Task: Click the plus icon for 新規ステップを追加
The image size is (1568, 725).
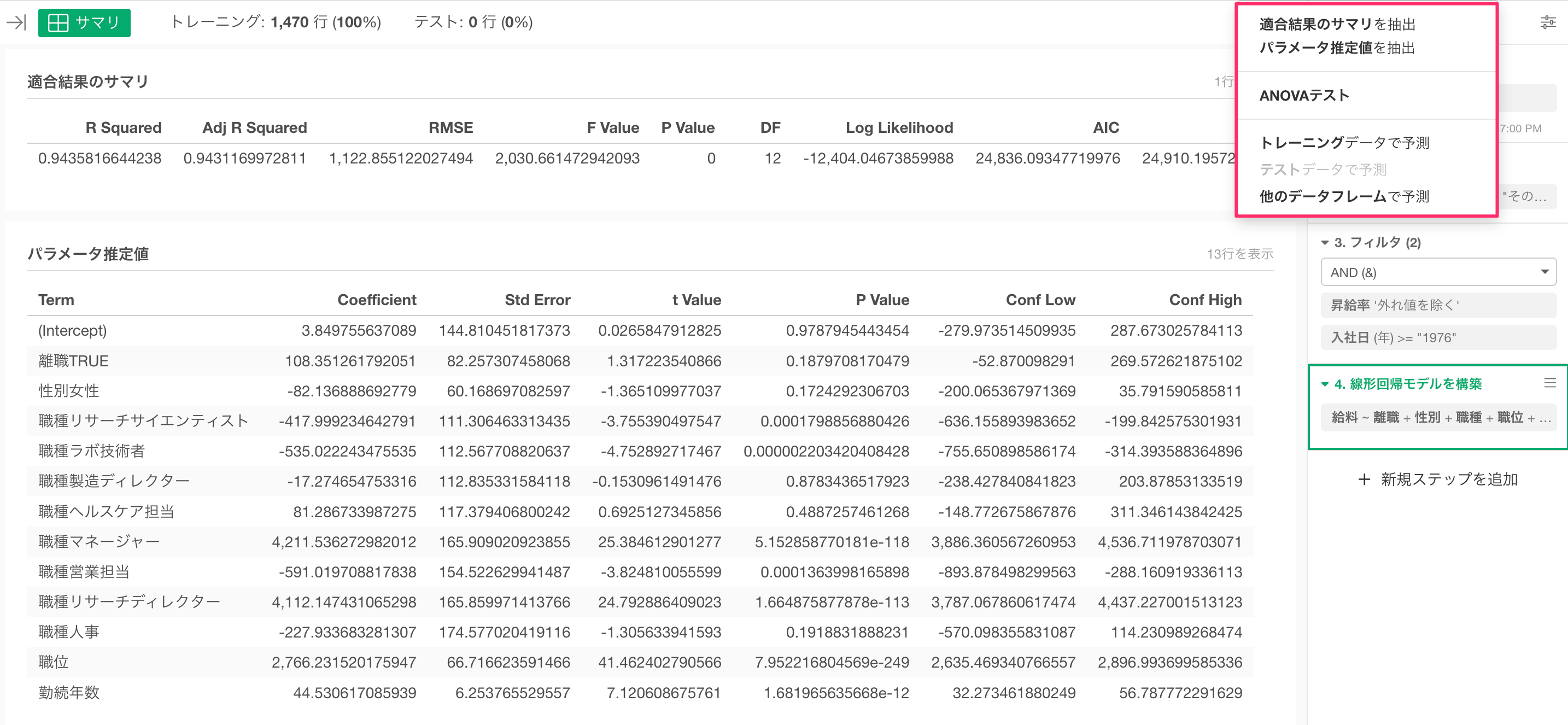Action: (x=1364, y=479)
